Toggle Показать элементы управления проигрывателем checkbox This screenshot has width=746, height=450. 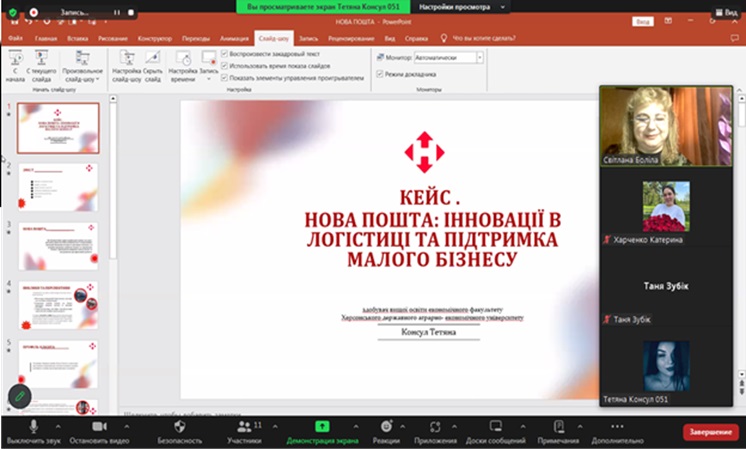click(x=225, y=78)
